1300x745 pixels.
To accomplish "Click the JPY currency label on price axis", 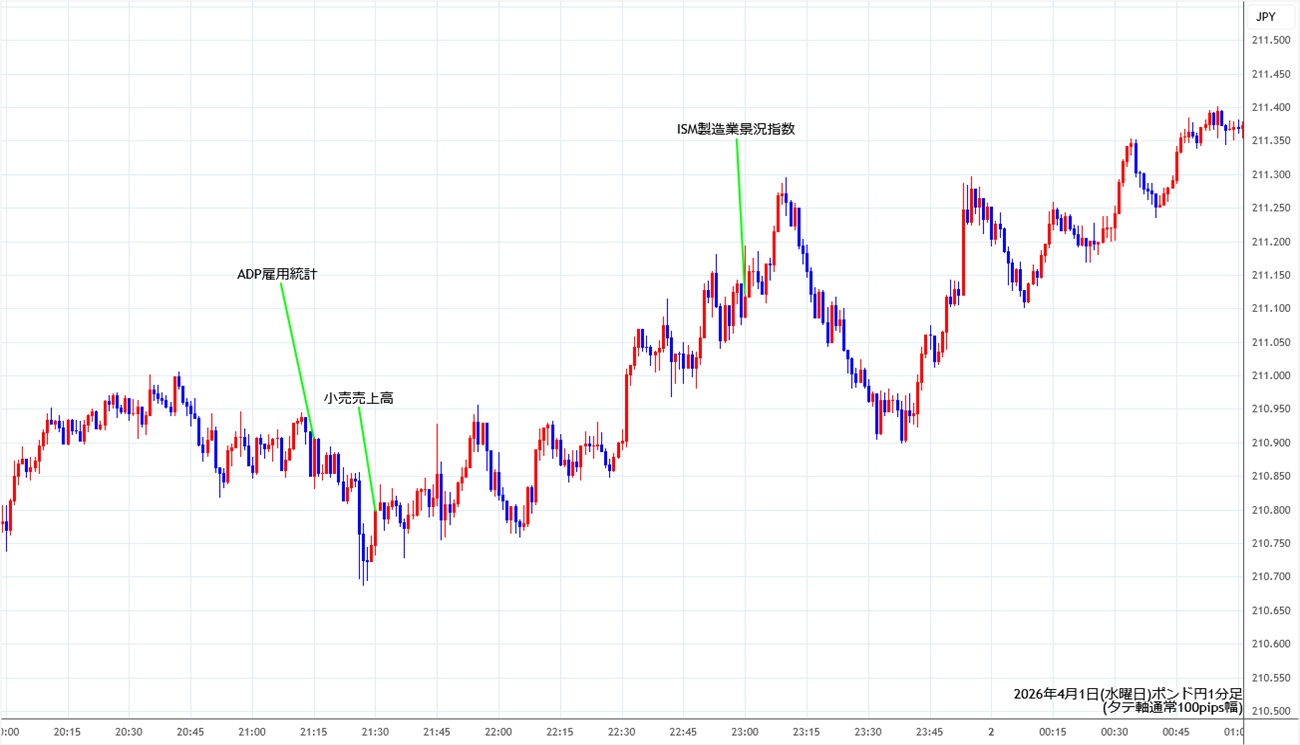I will 1265,16.
